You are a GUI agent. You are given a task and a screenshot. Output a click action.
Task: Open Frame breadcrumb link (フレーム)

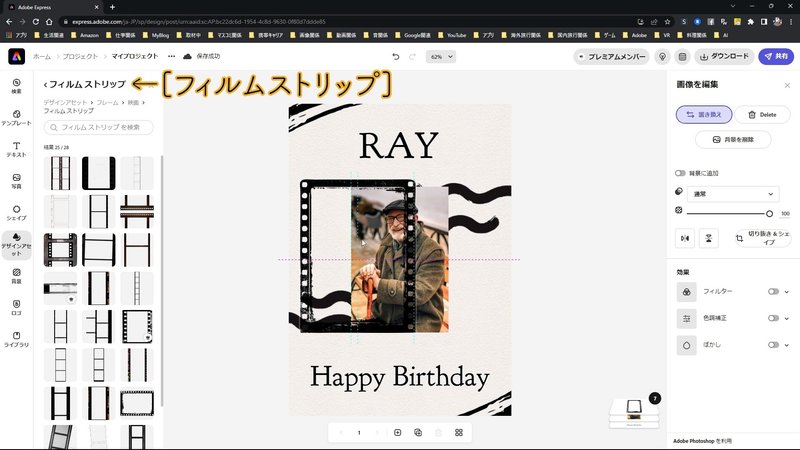[x=107, y=103]
